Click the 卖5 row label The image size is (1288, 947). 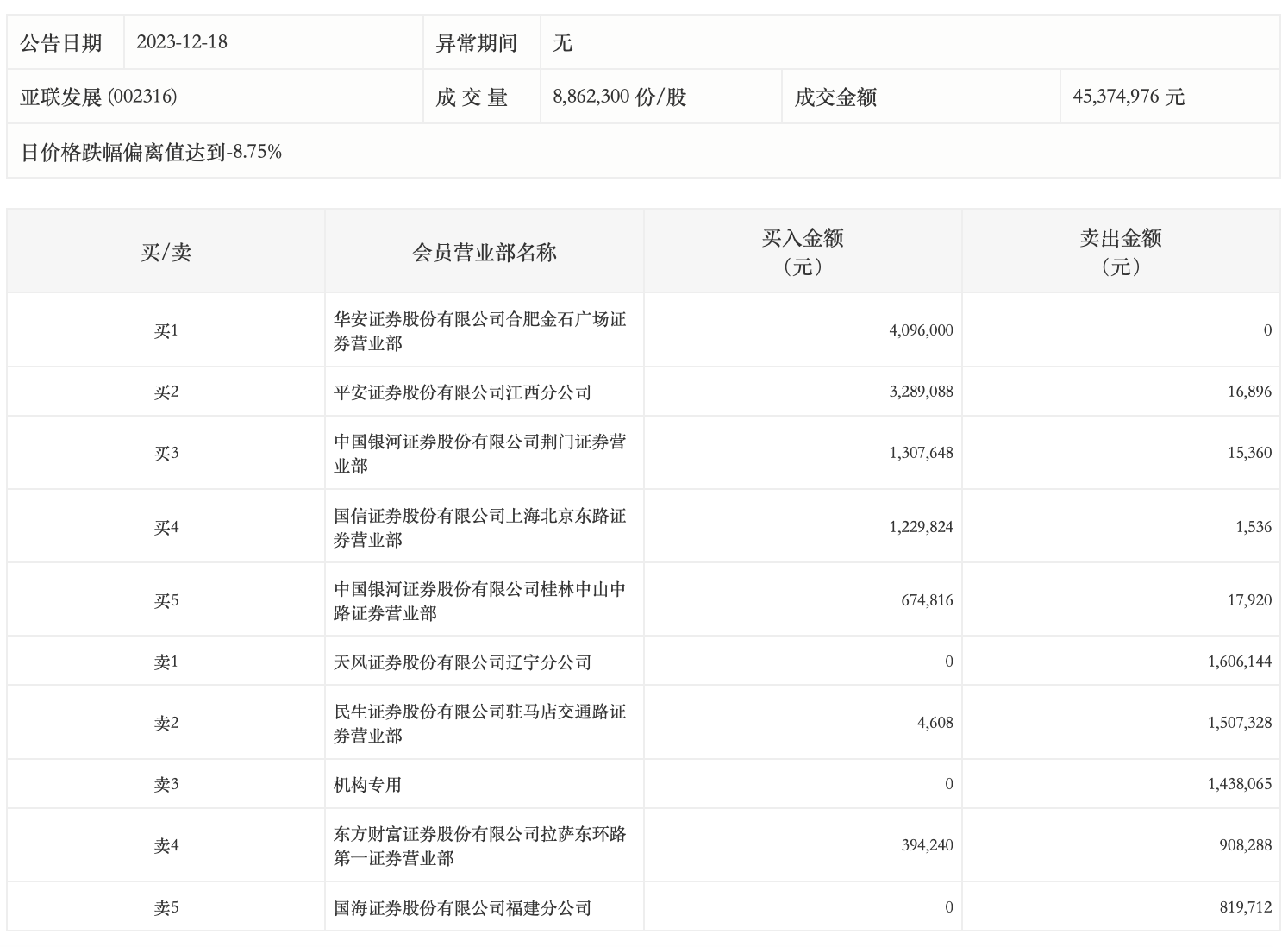tap(166, 908)
